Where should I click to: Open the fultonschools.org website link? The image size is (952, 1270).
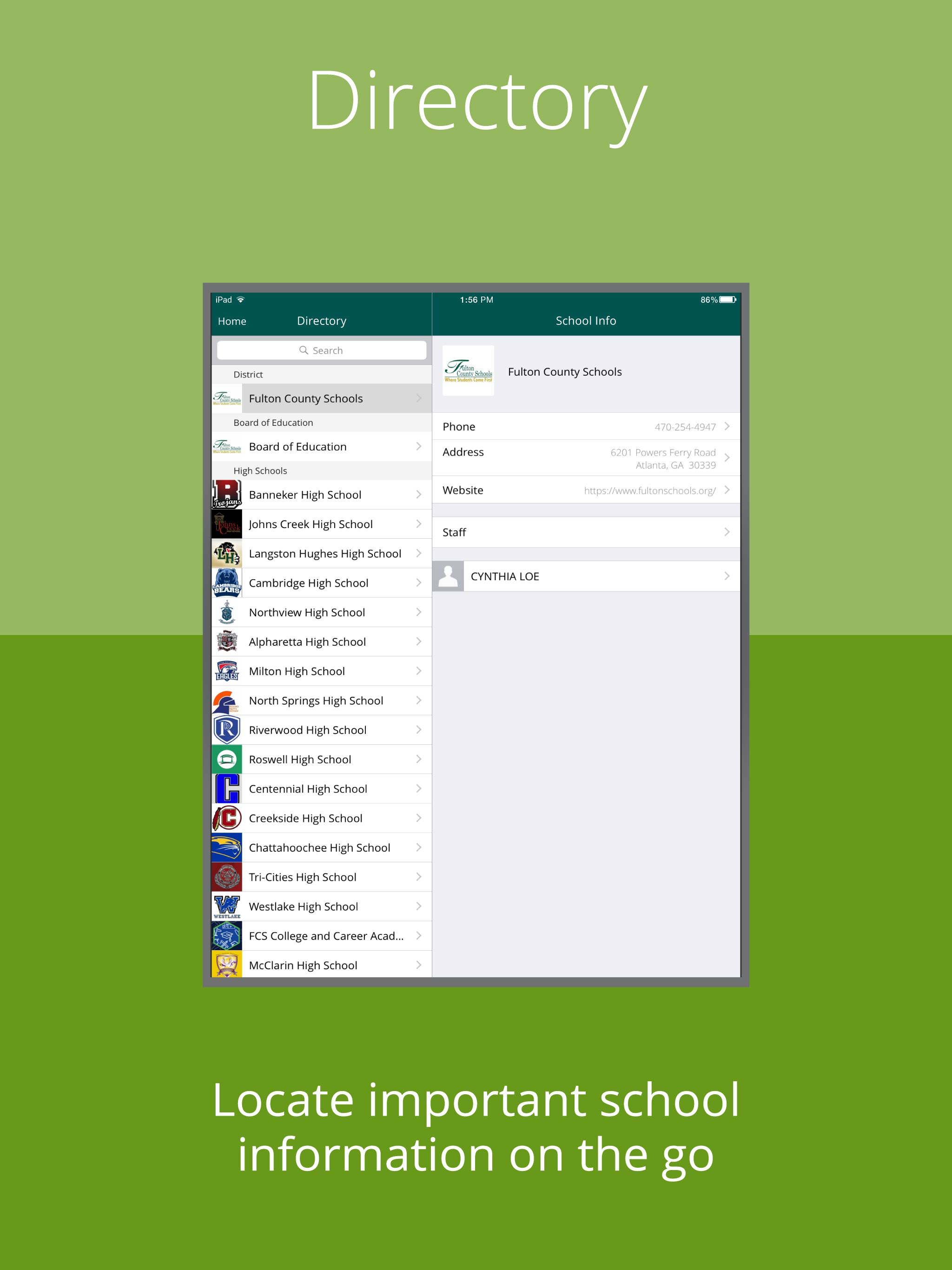[x=649, y=491]
